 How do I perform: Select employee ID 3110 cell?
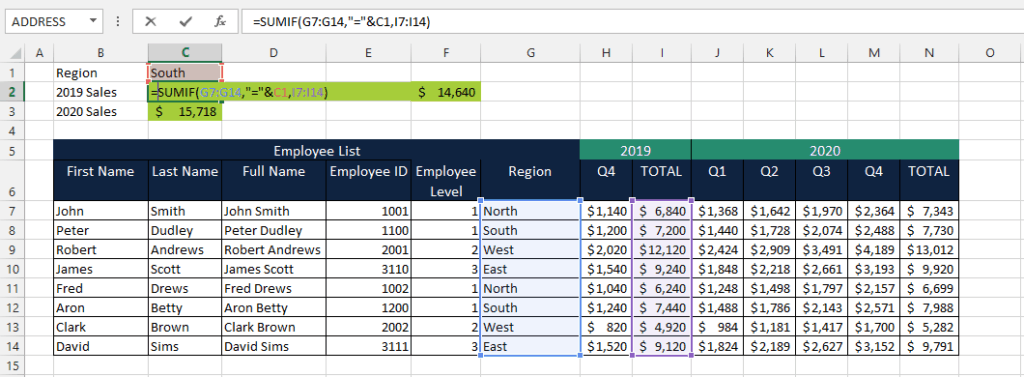368,269
